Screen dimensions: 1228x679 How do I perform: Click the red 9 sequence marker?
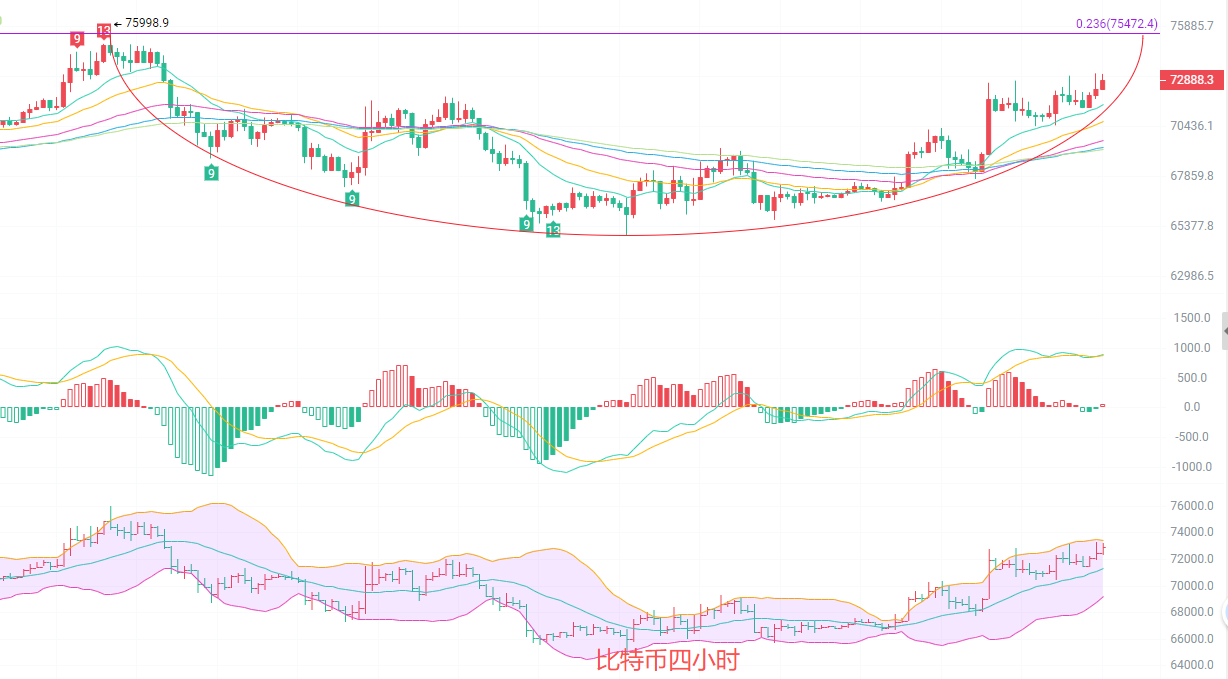coord(77,39)
